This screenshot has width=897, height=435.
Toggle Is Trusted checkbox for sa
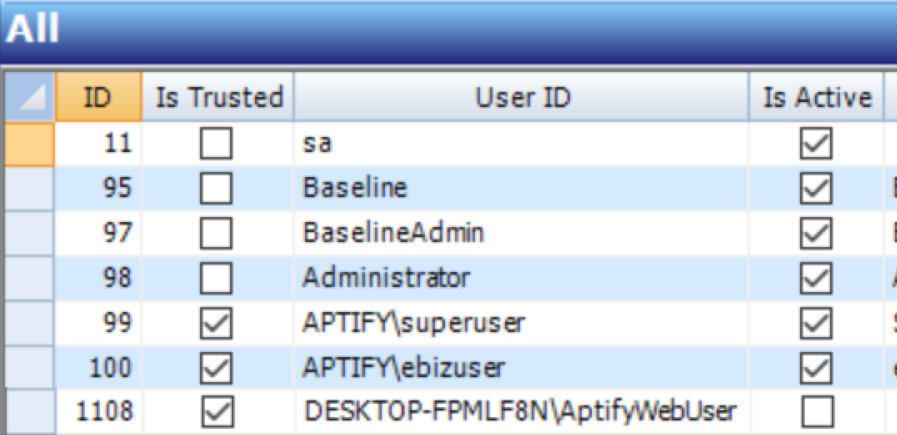click(x=217, y=144)
